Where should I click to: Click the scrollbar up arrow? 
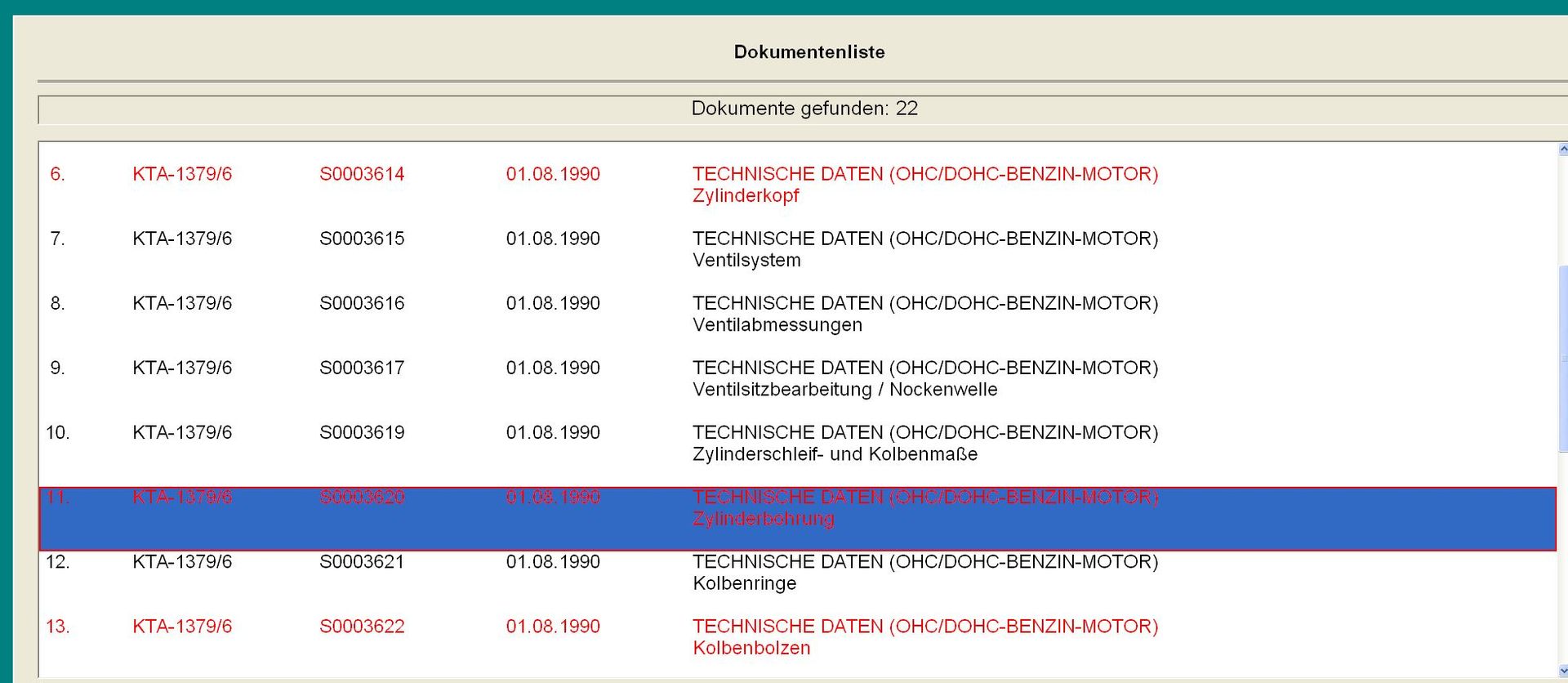1562,150
